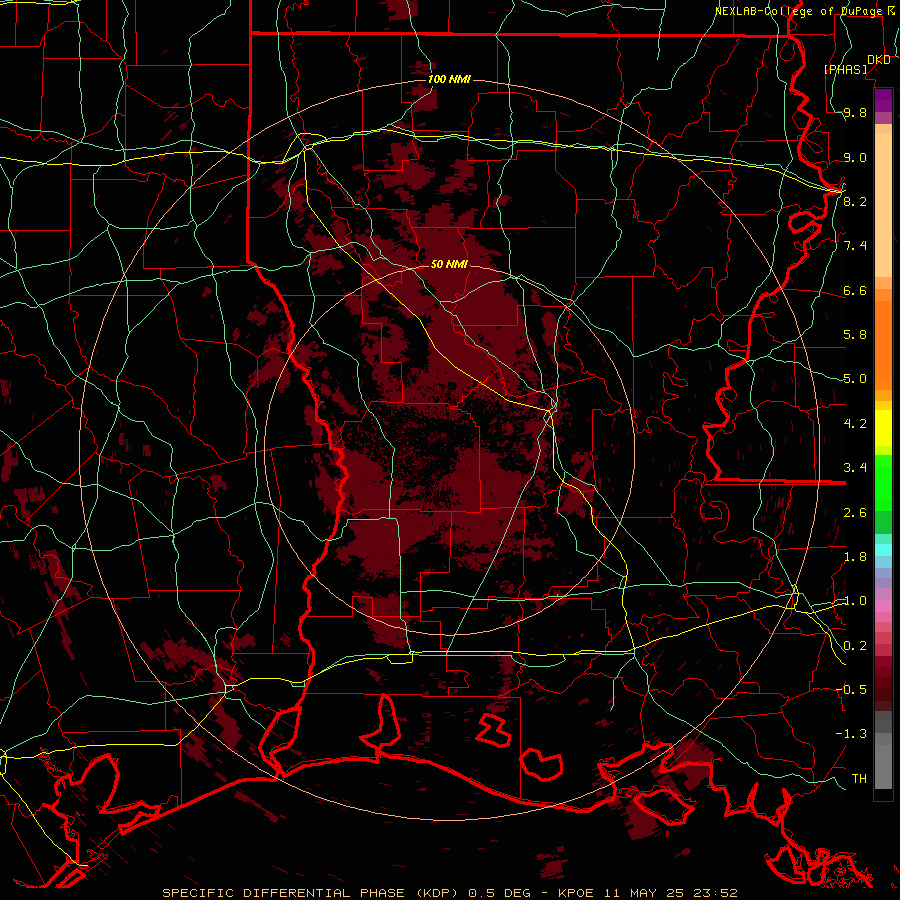Screen dimensions: 900x900
Task: Click the 50 NMI range ring label
Action: pos(449,264)
